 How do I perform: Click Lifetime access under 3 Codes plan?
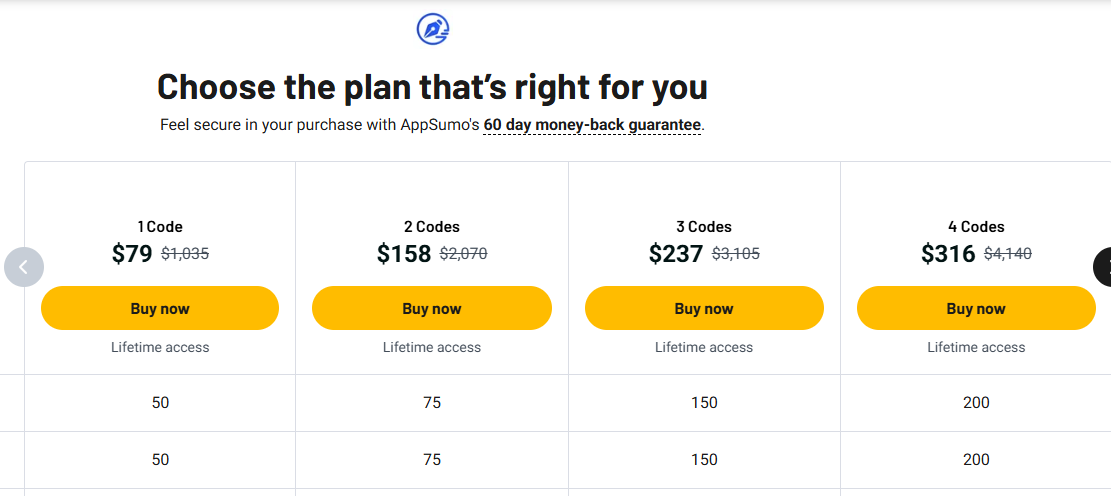[x=704, y=347]
